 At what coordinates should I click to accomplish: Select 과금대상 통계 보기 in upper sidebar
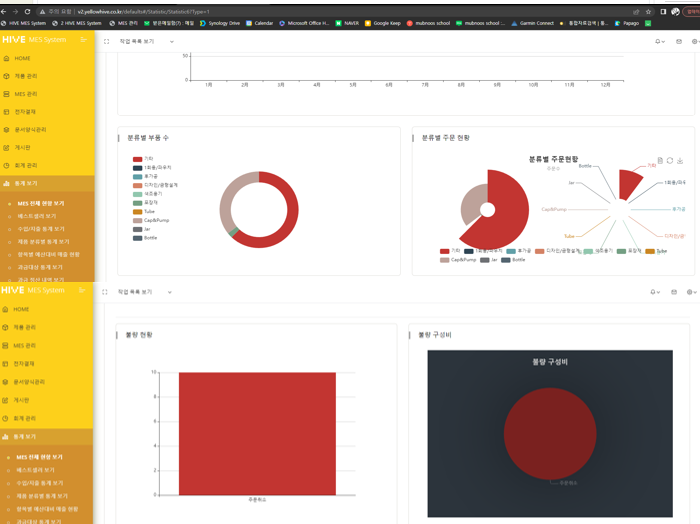40,267
